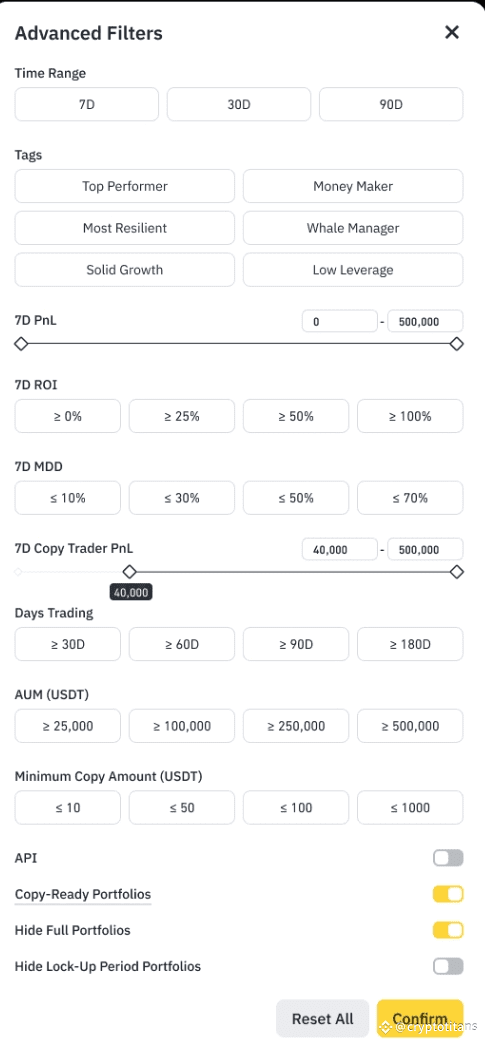Screen dimensions: 485x1044
Task: Choose the Top Performer tag
Action: 125,186
